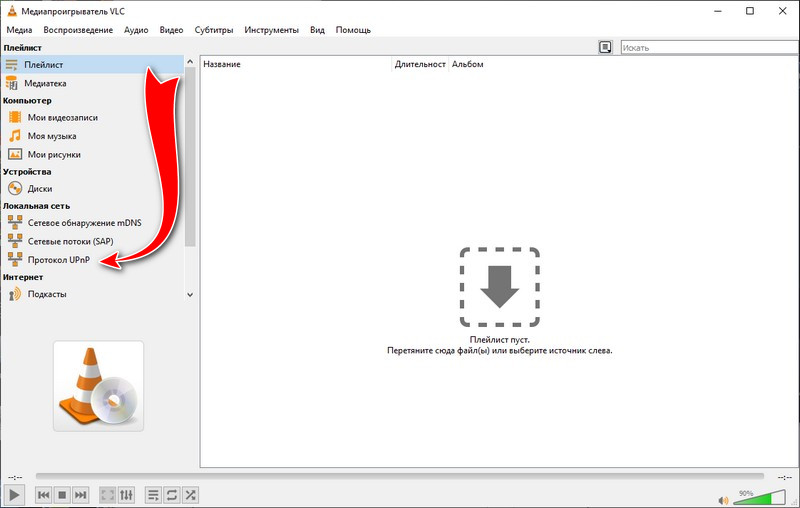Open the Помощь menu

[353, 30]
